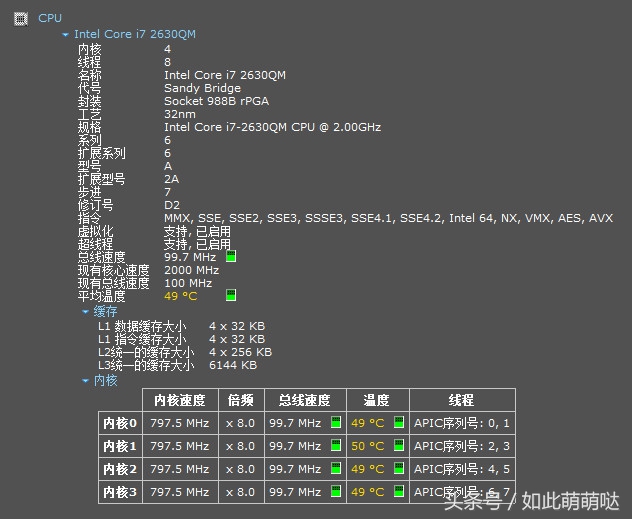Viewport: 632px width, 519px height.
Task: Click the green graph icon beside 平均温度 49 °C
Action: (231, 295)
